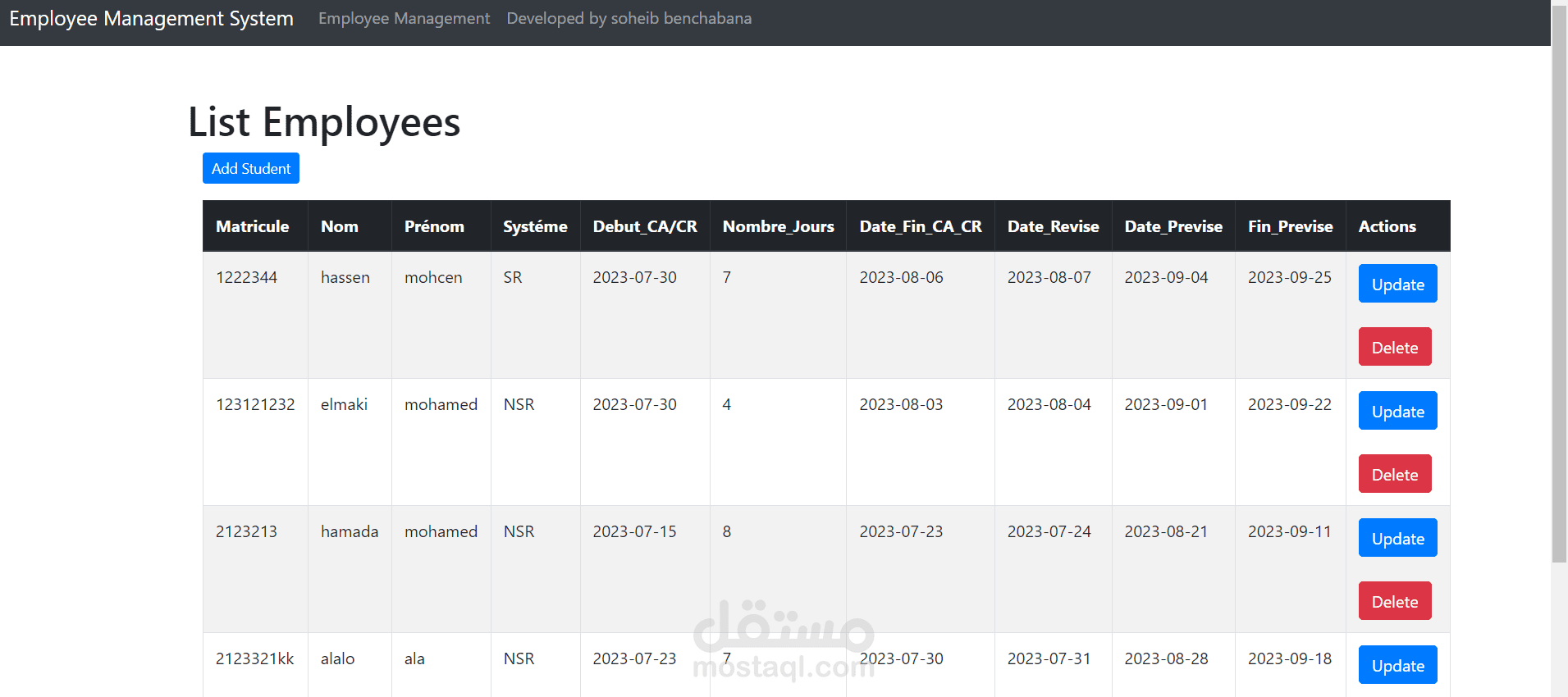Click revise date 2023-08-04

point(1049,404)
